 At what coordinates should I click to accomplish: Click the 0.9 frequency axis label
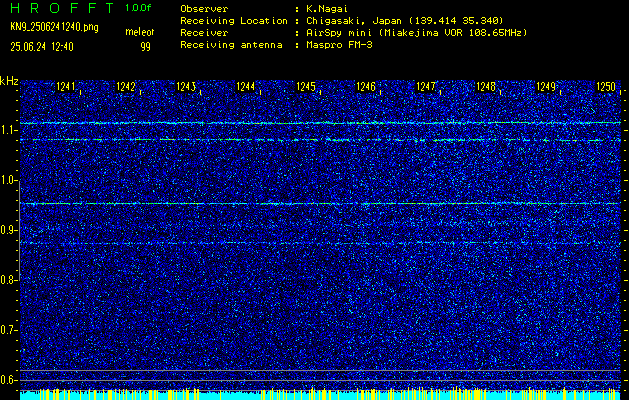click(x=7, y=230)
